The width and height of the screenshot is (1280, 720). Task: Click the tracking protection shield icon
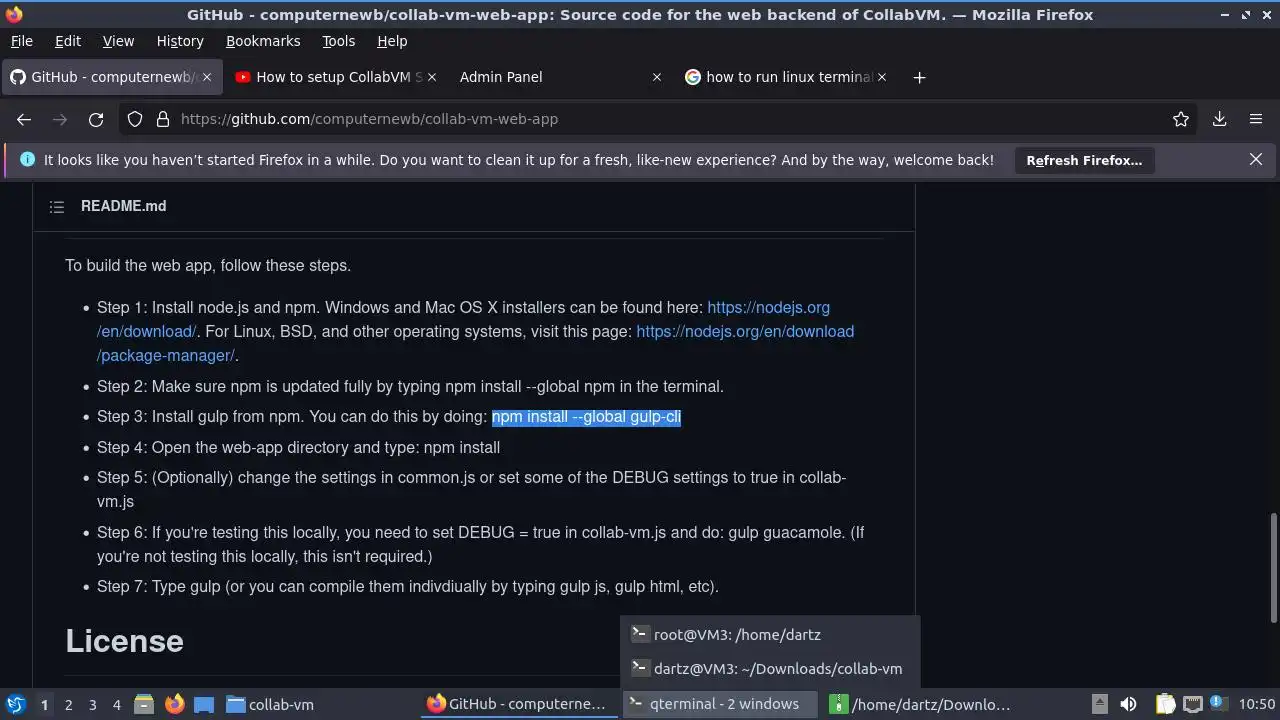(135, 119)
